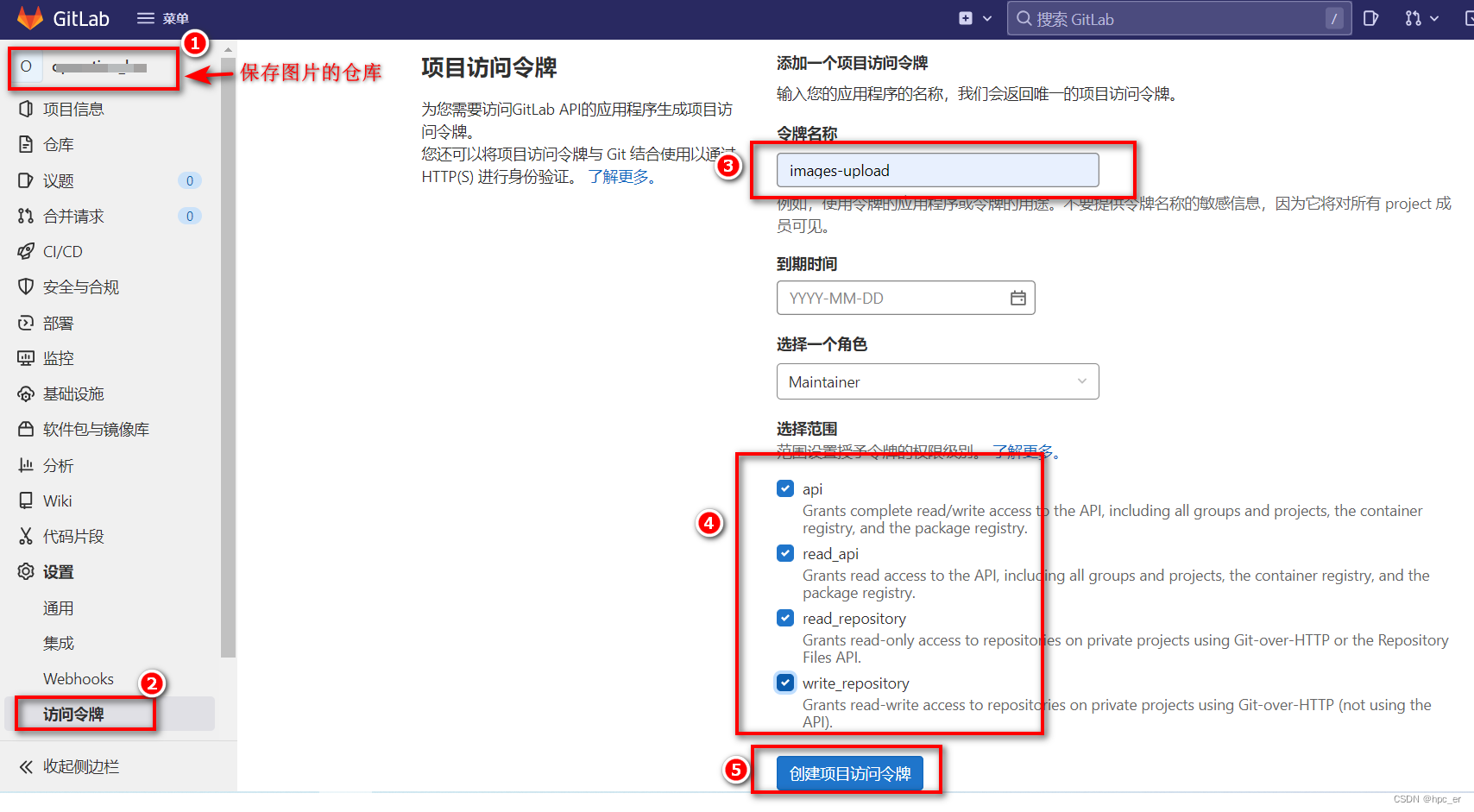Image resolution: width=1474 pixels, height=812 pixels.
Task: Click the Wiki book icon
Action: [x=26, y=500]
